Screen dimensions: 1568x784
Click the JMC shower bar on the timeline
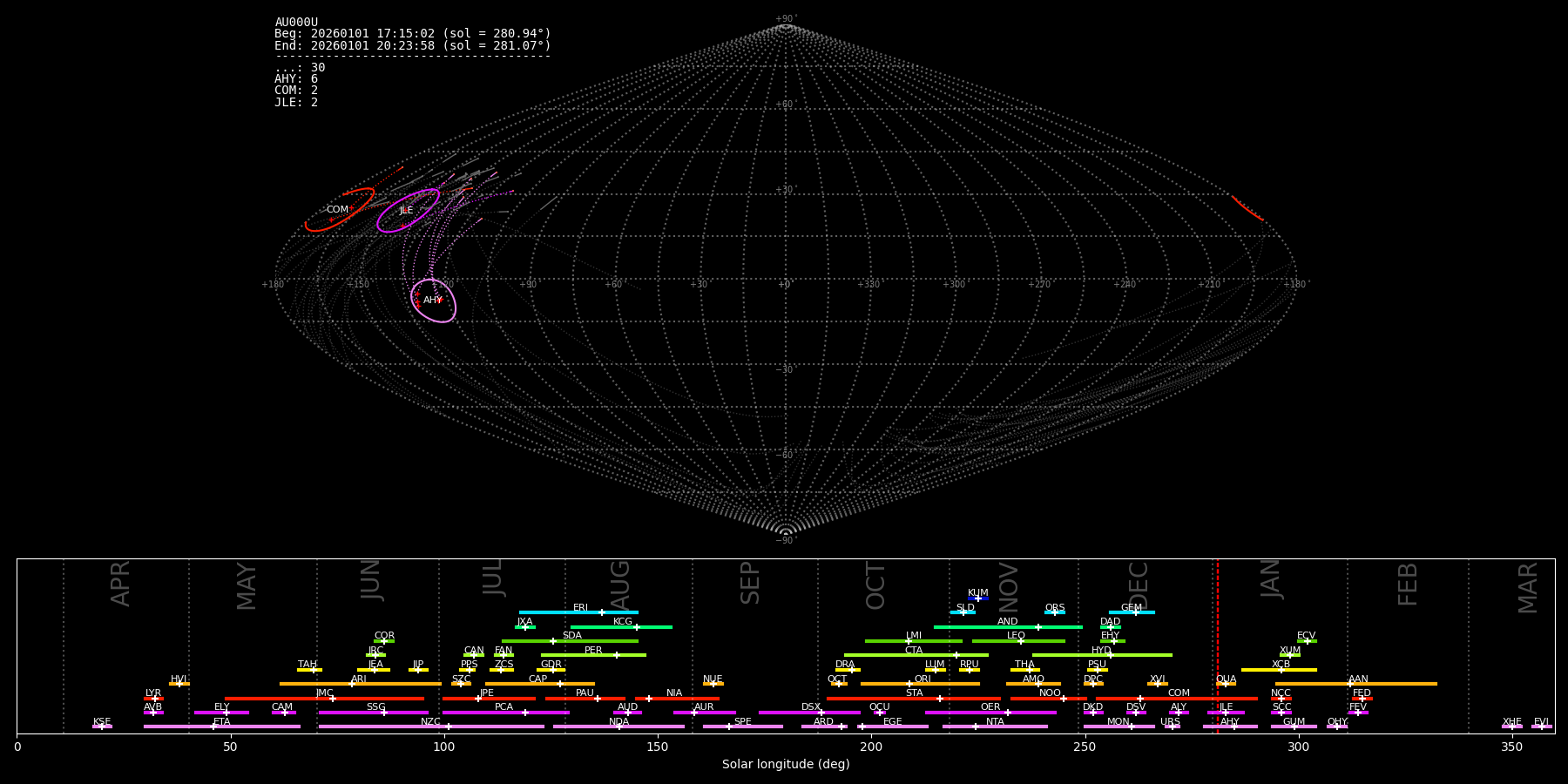click(325, 698)
